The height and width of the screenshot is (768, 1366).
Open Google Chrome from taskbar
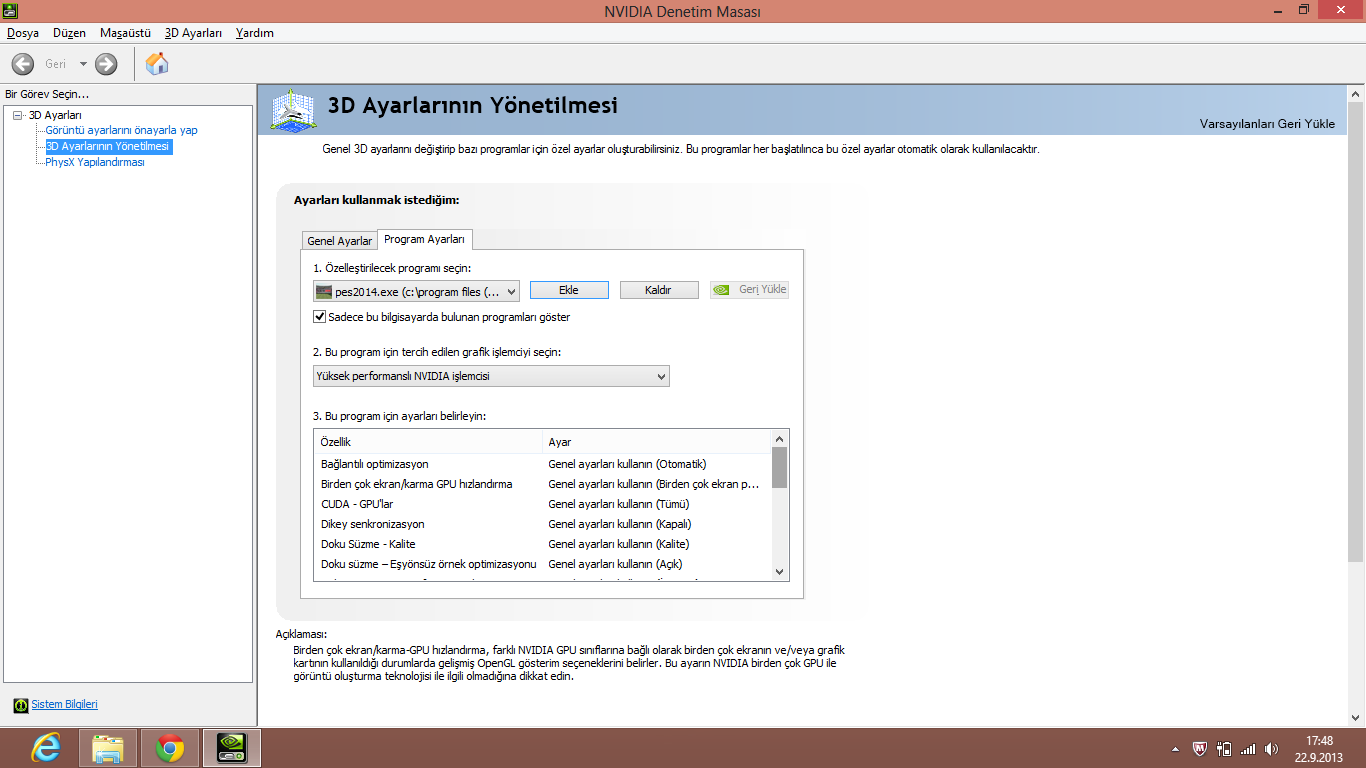[x=170, y=748]
